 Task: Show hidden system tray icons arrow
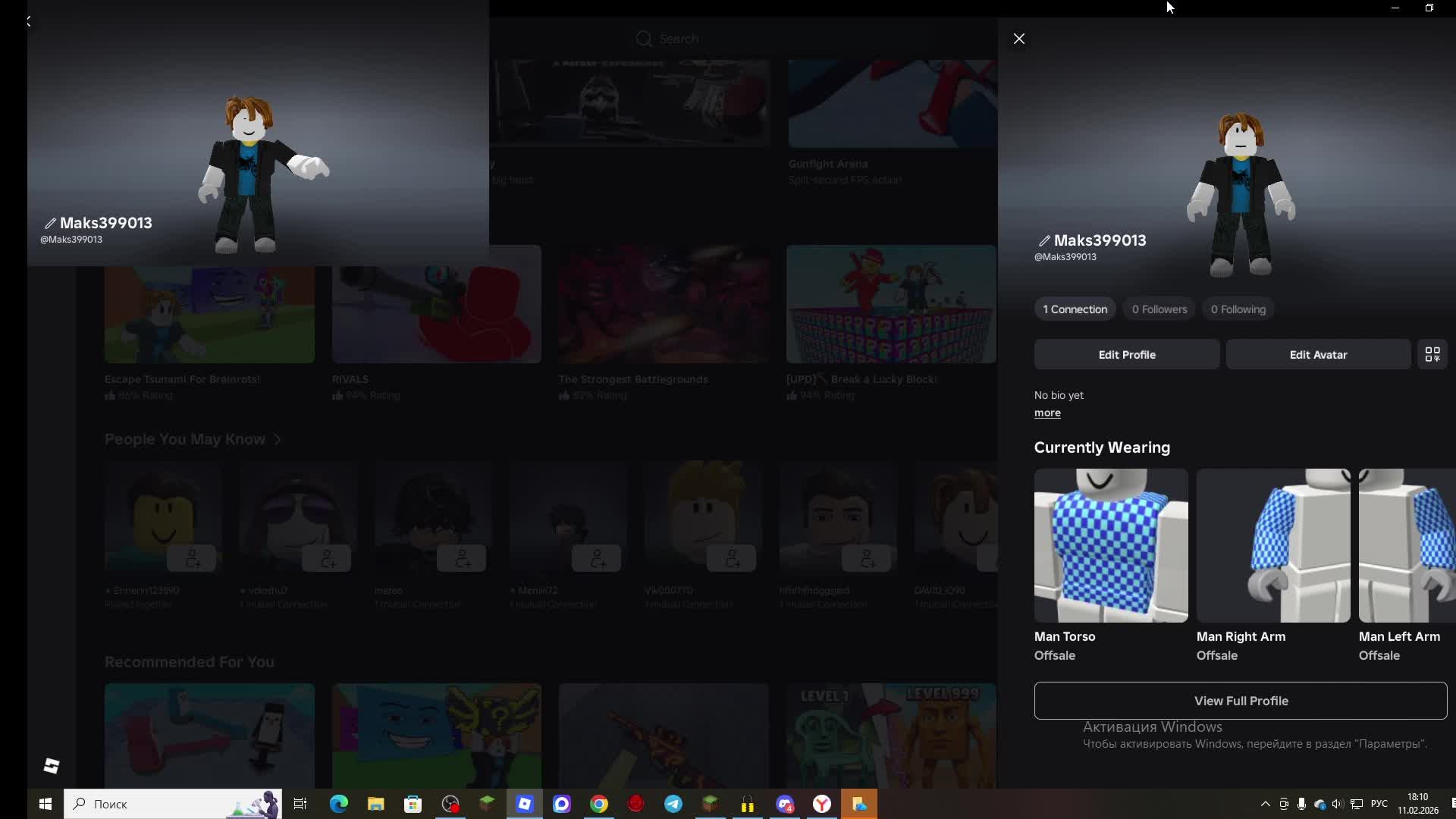(1265, 804)
